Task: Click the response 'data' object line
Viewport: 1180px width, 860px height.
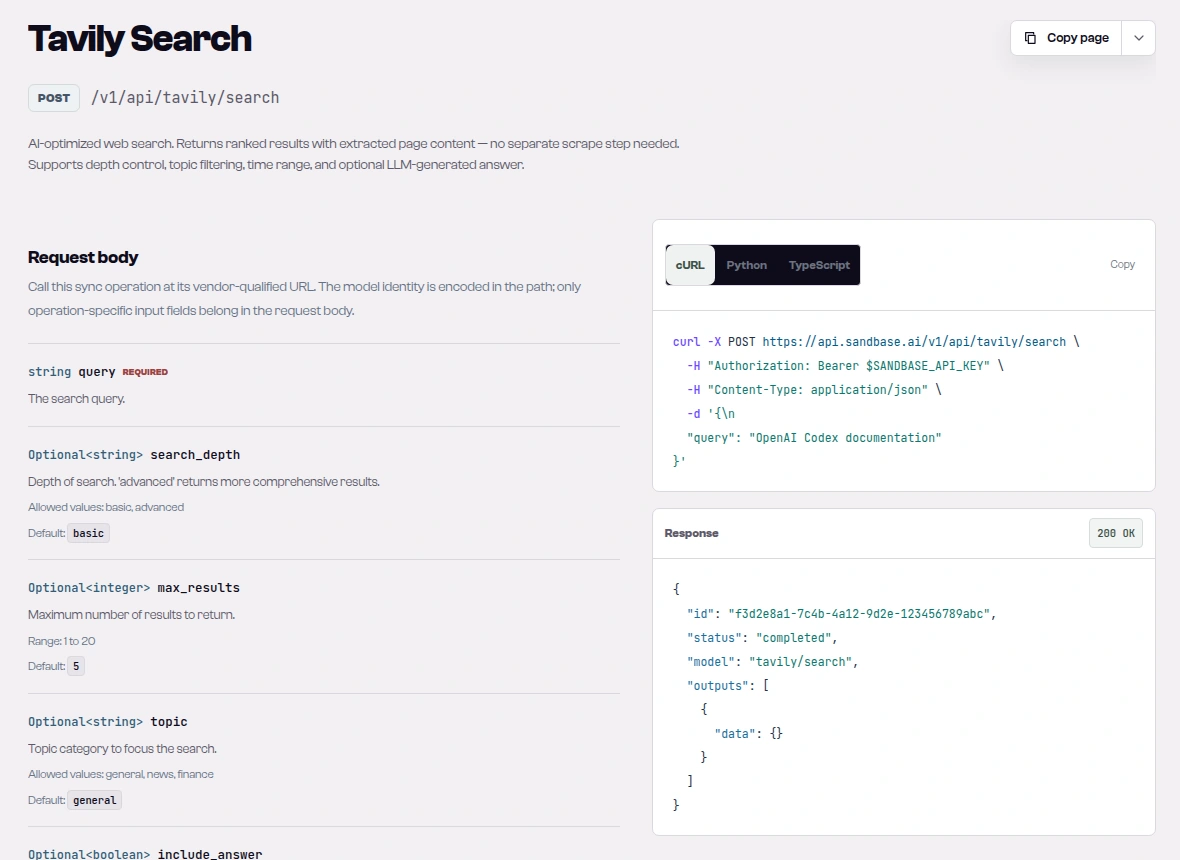Action: coord(748,734)
